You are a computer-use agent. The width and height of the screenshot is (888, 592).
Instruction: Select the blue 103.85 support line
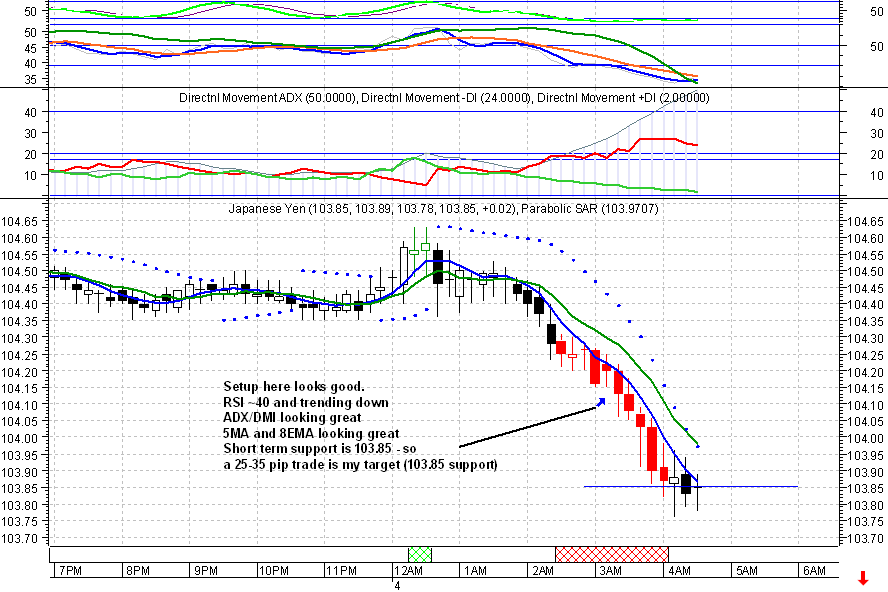point(691,486)
